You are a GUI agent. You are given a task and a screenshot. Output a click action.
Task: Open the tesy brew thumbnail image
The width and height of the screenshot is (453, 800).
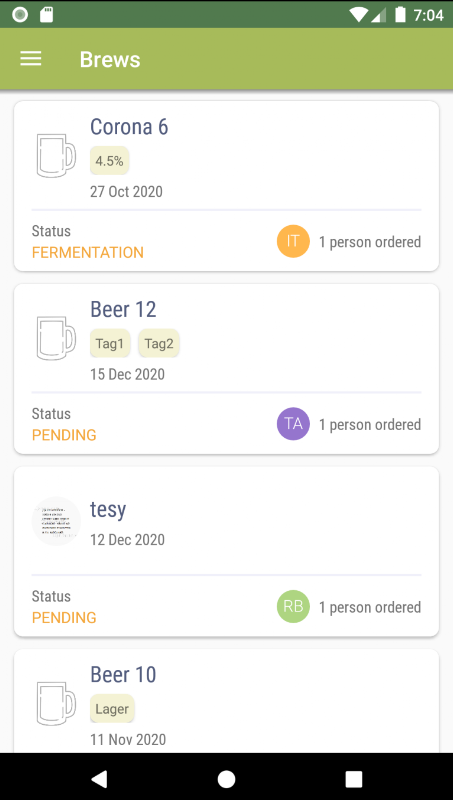coord(56,521)
